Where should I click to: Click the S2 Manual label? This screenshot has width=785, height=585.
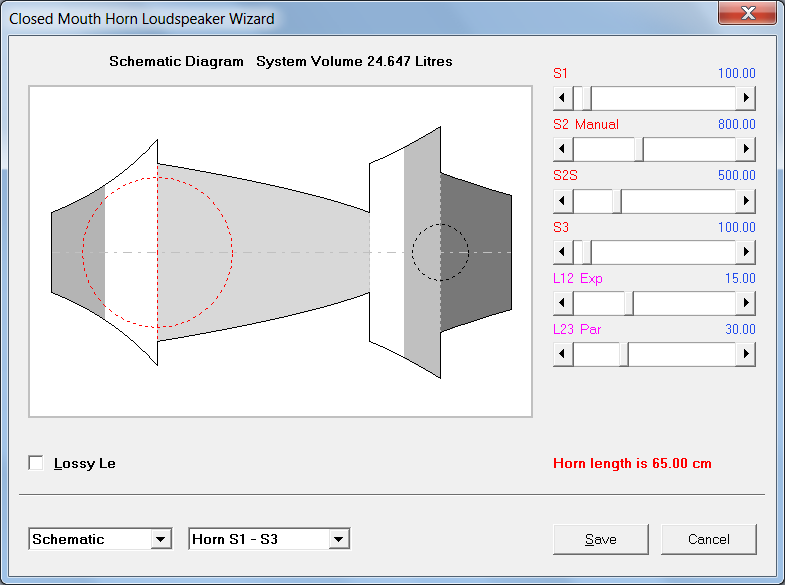tap(586, 124)
